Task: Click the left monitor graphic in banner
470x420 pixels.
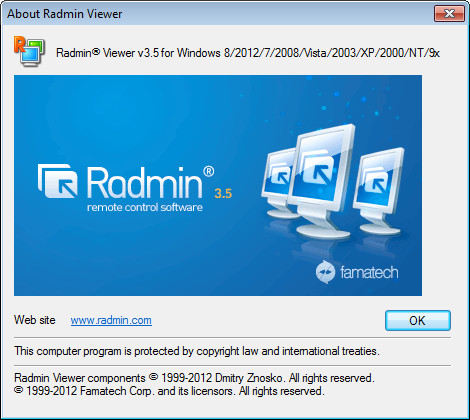Action: 279,183
